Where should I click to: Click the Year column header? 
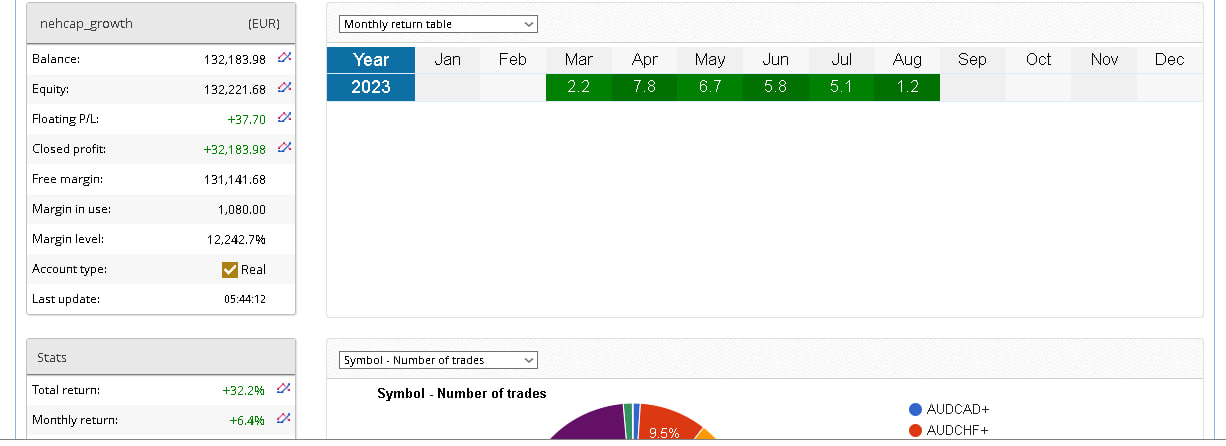[x=371, y=59]
